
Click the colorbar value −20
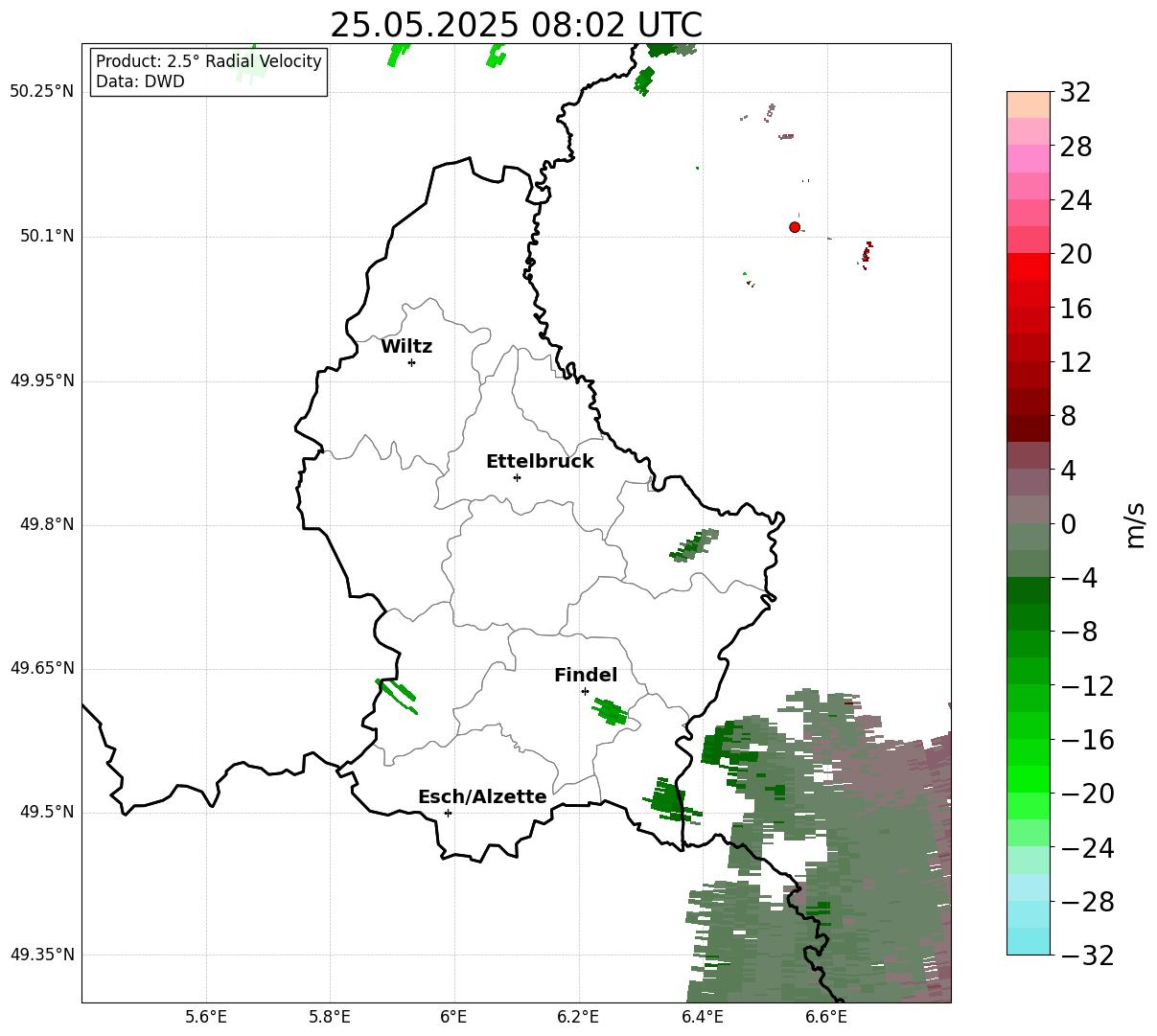(x=1087, y=794)
